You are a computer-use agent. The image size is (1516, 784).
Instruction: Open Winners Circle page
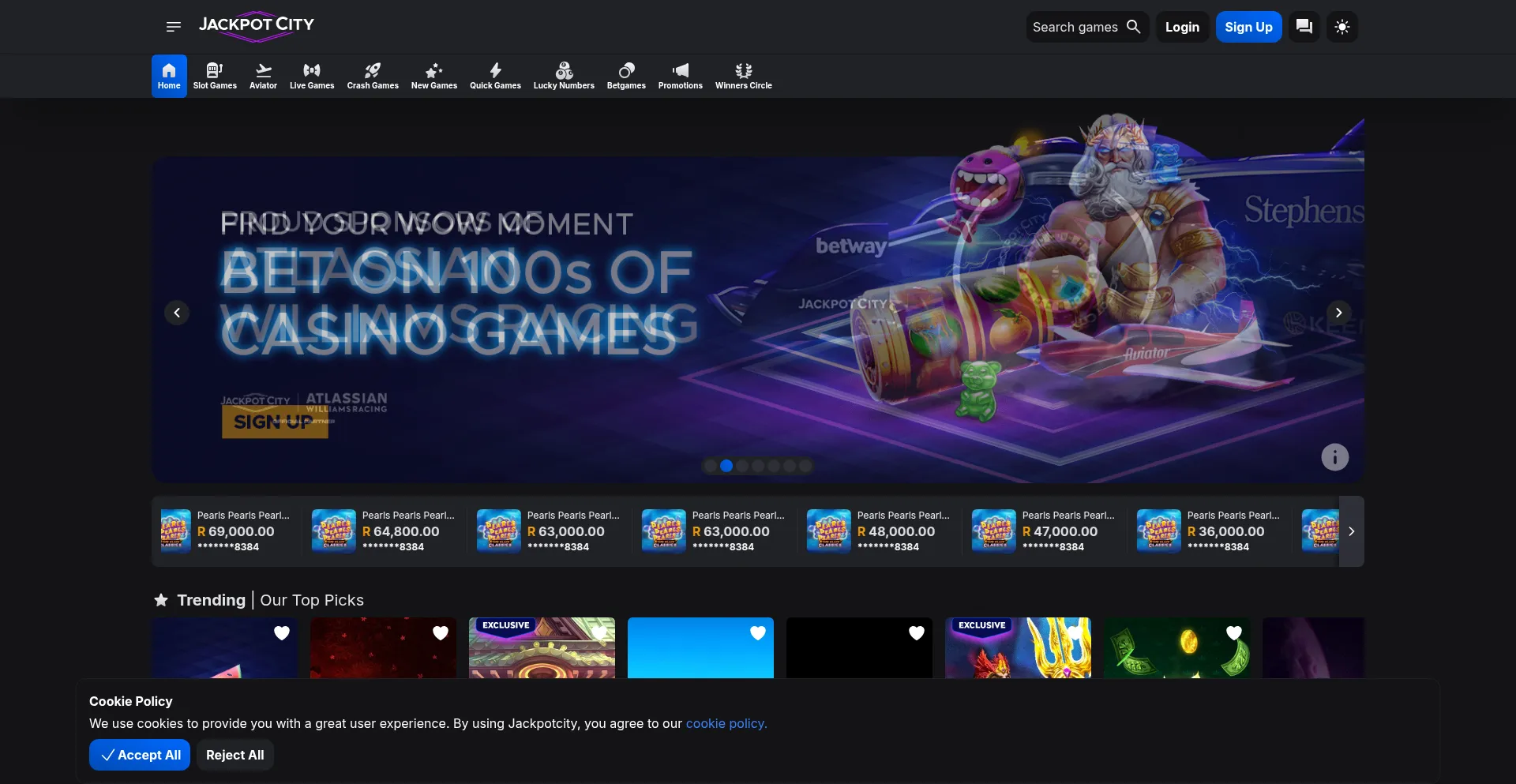pyautogui.click(x=743, y=76)
